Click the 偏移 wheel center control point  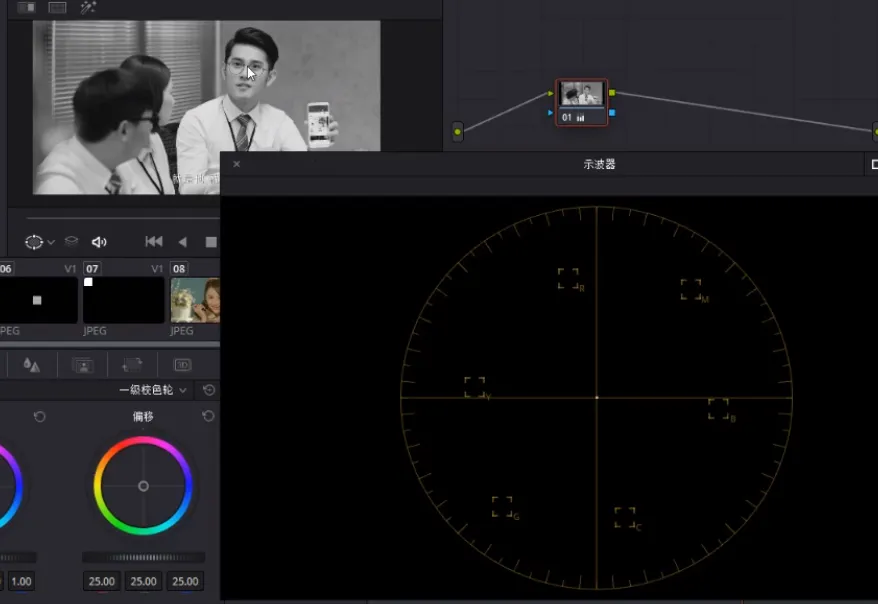click(143, 486)
